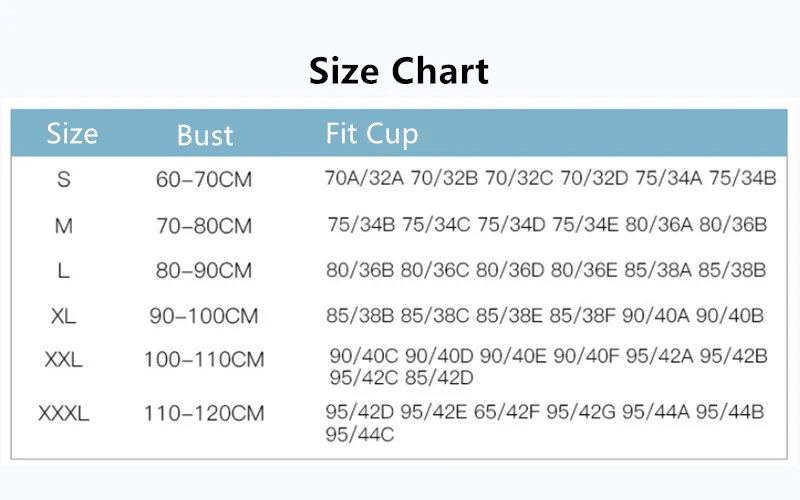Viewport: 800px width, 500px height.
Task: Click the 70A/32A cup size
Action: pyautogui.click(x=365, y=179)
